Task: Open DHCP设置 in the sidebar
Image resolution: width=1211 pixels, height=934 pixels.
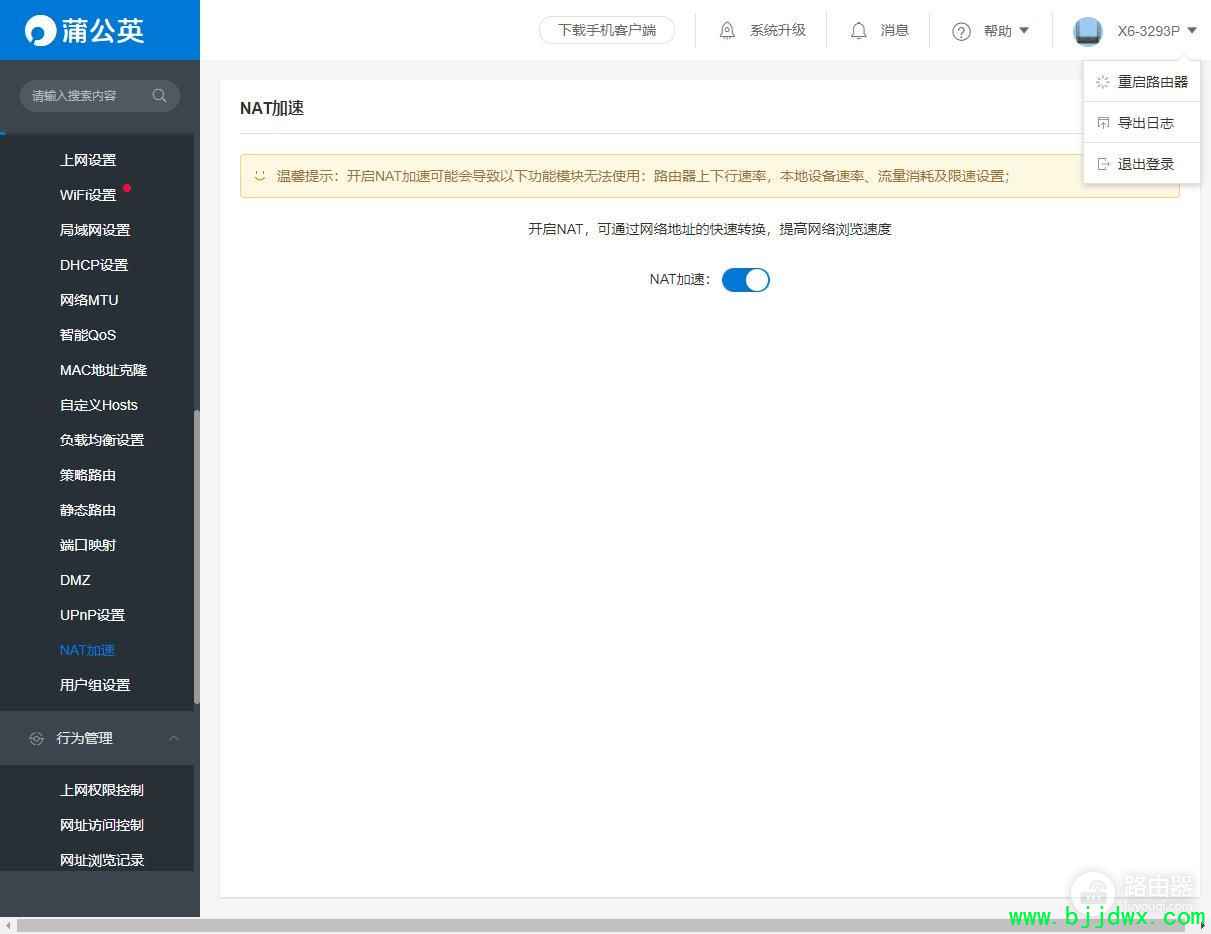Action: 94,265
